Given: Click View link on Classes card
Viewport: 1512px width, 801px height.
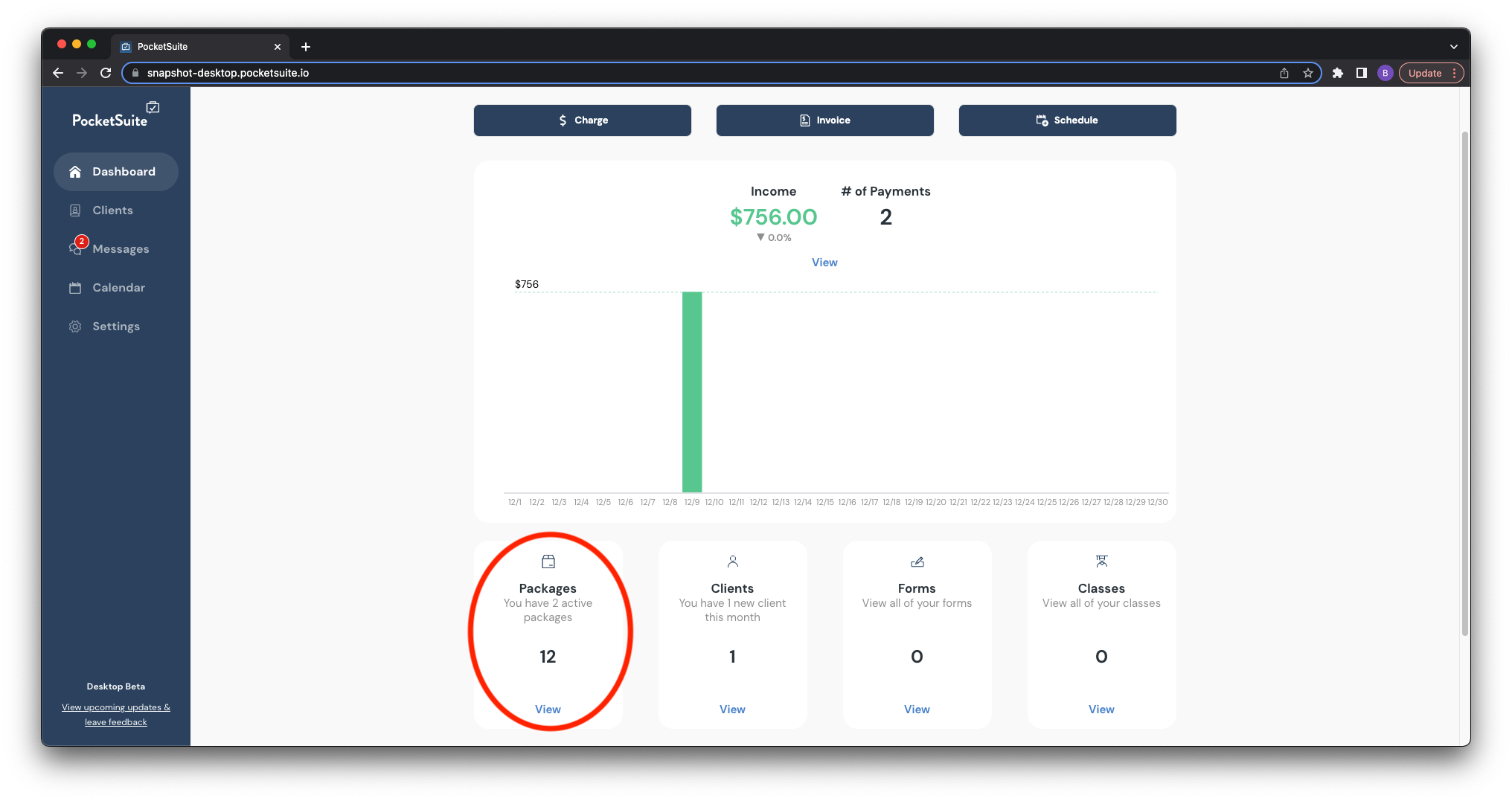Looking at the screenshot, I should coord(1102,710).
